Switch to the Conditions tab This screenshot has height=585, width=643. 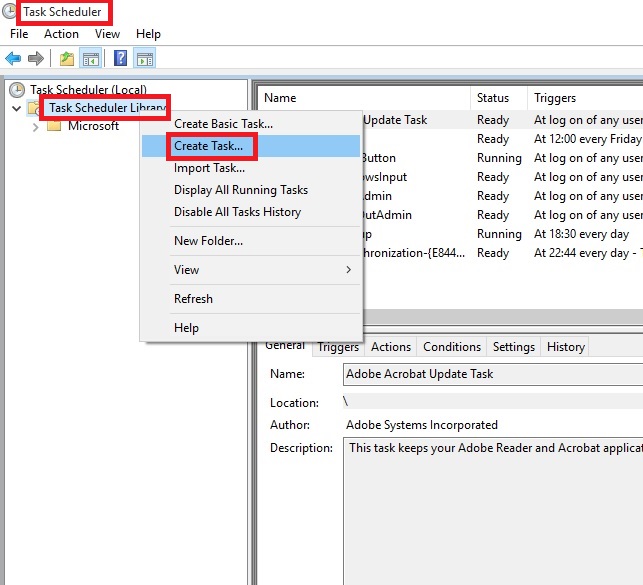click(x=452, y=347)
